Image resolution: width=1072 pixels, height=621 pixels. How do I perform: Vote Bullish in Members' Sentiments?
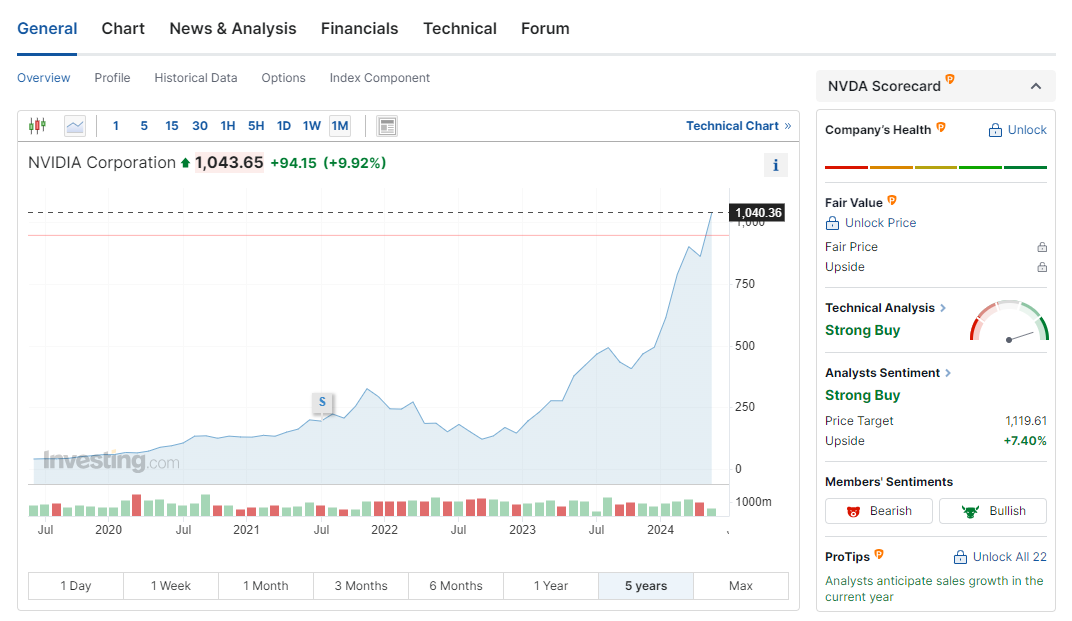[992, 511]
